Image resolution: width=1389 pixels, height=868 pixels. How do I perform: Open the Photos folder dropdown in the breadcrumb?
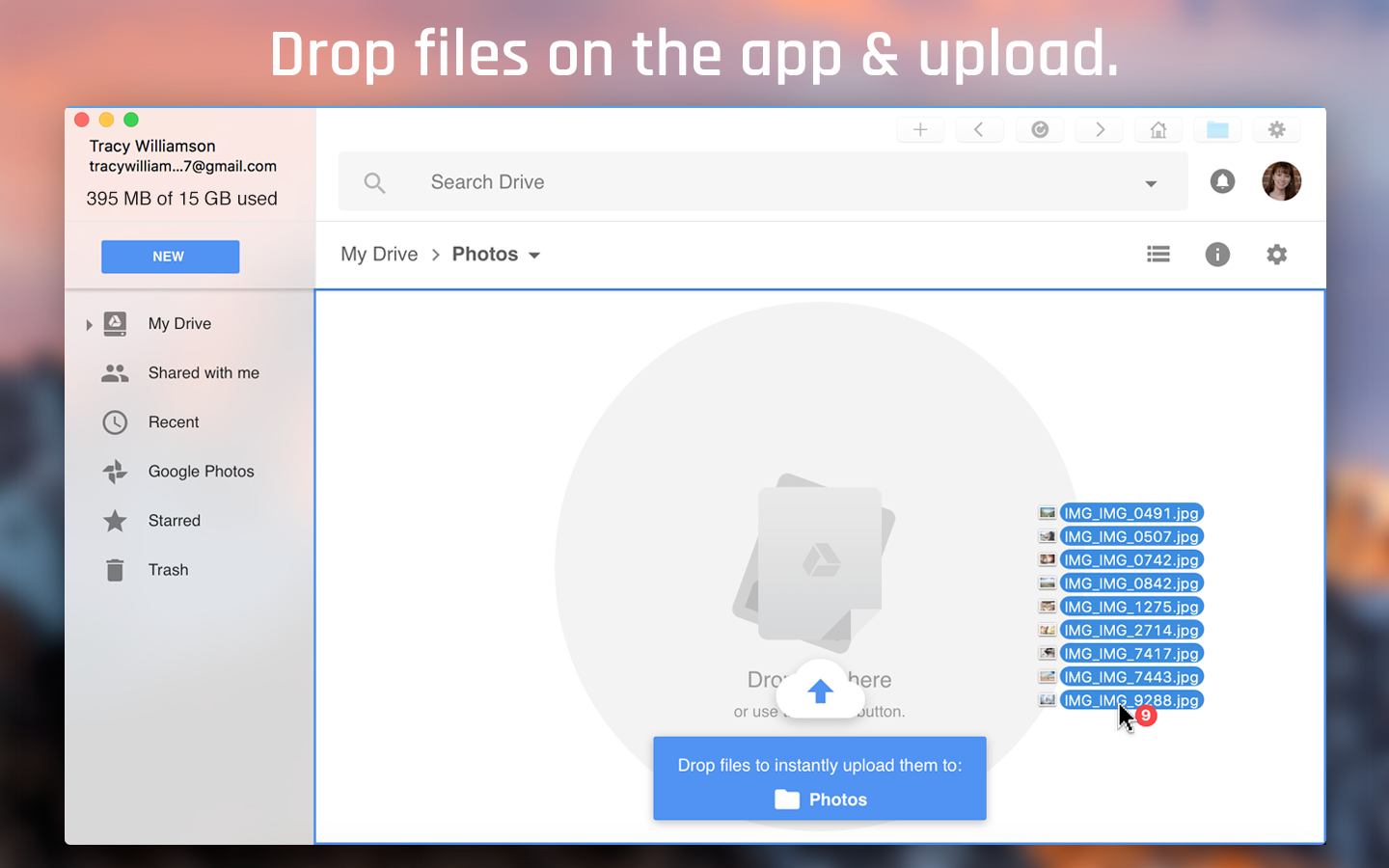click(496, 255)
